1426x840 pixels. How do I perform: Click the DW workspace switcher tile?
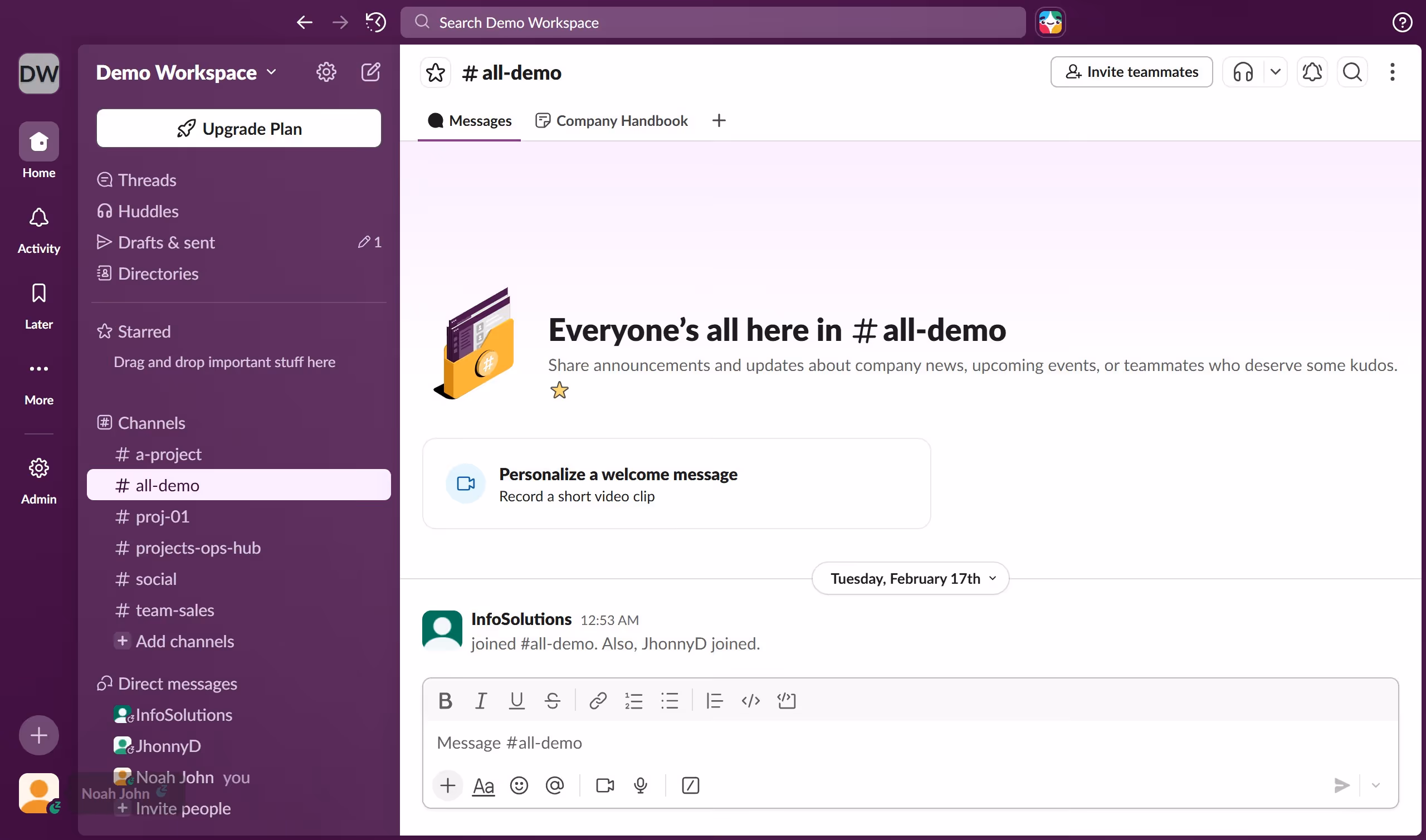point(38,73)
